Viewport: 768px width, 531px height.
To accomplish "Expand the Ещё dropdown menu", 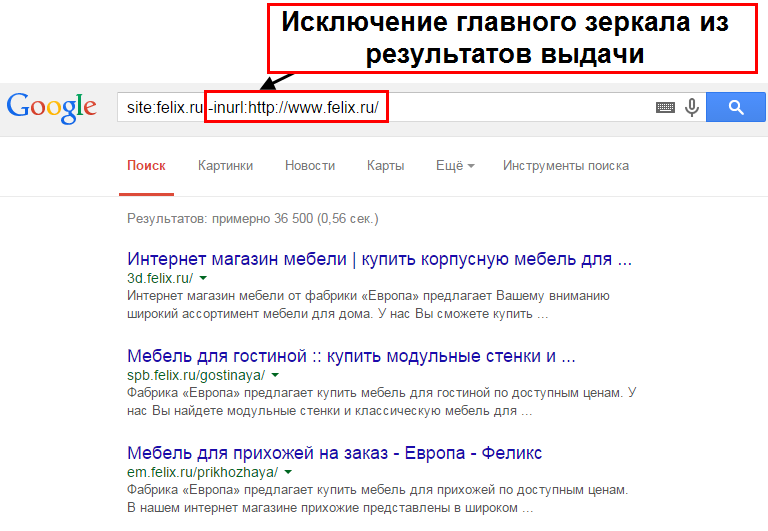I will tap(455, 166).
